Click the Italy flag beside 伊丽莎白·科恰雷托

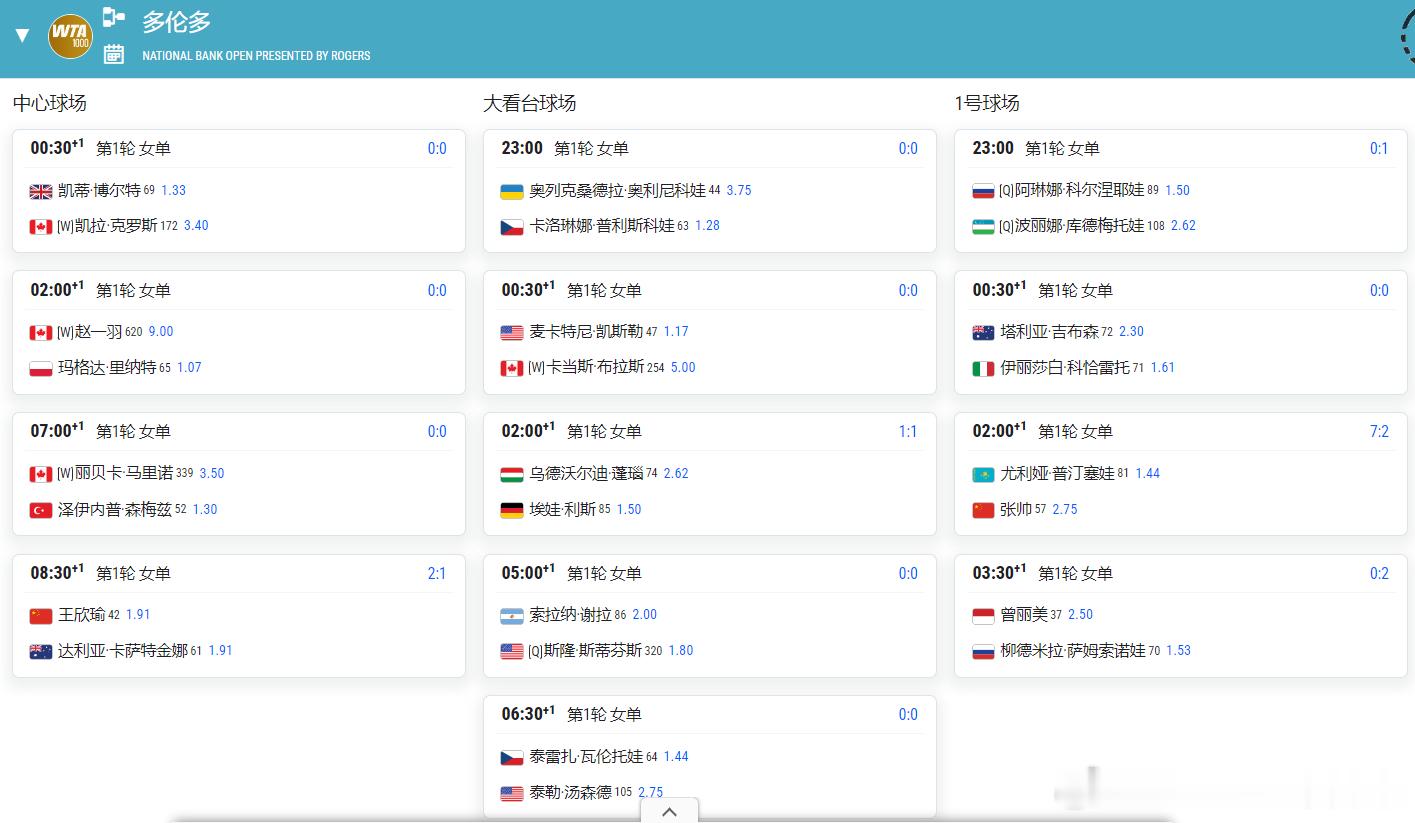point(983,368)
